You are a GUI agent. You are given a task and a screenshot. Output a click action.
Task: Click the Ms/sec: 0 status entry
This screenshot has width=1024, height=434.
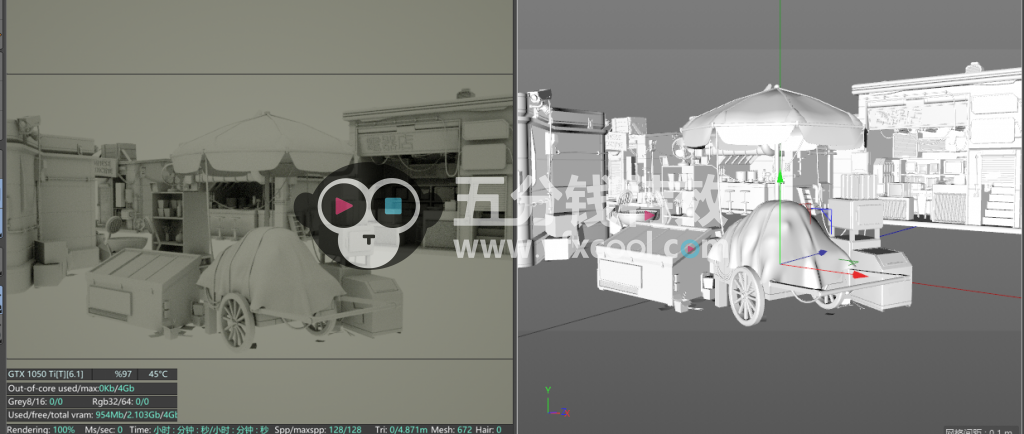(x=103, y=429)
